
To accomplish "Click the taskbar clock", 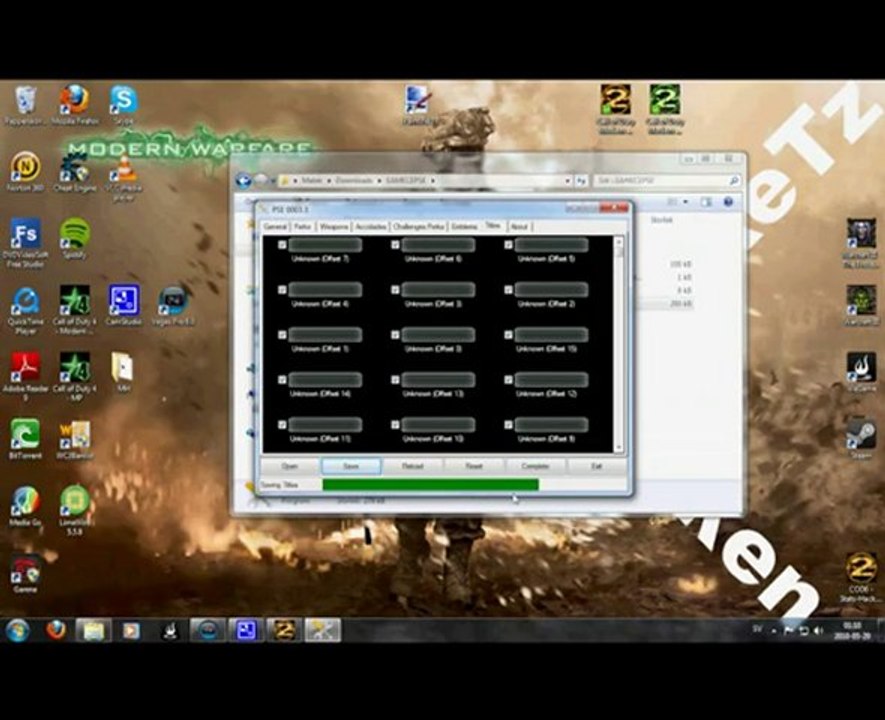I will [852, 630].
